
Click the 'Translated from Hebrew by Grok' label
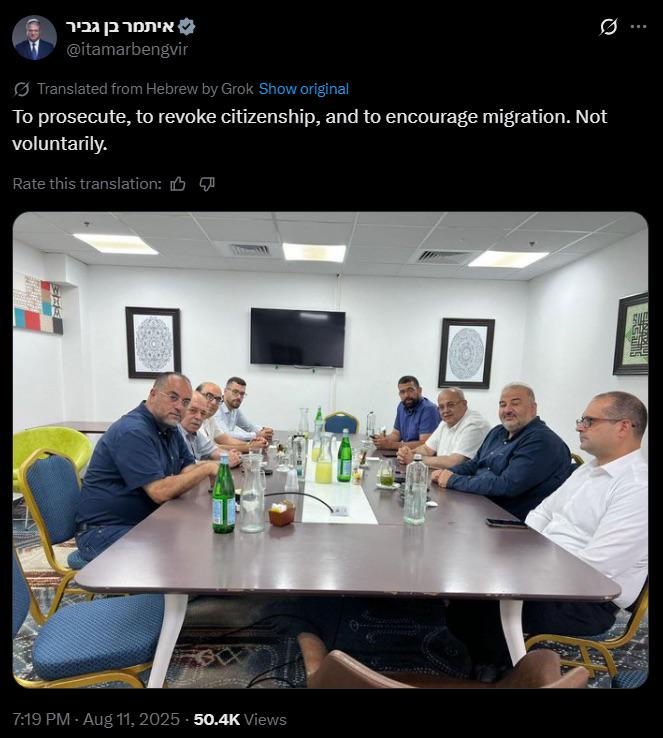pyautogui.click(x=145, y=89)
